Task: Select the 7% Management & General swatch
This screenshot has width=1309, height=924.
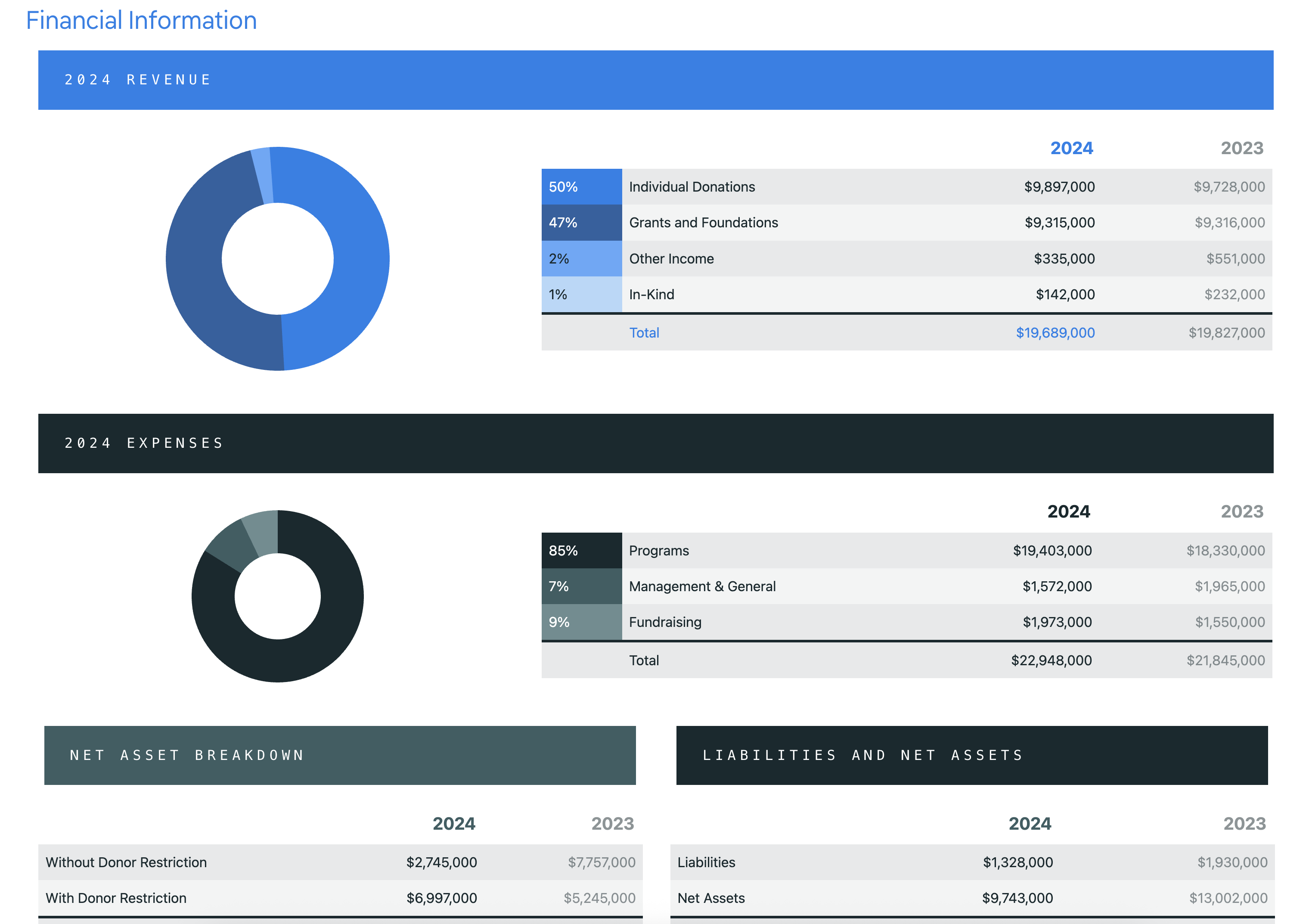Action: click(581, 586)
